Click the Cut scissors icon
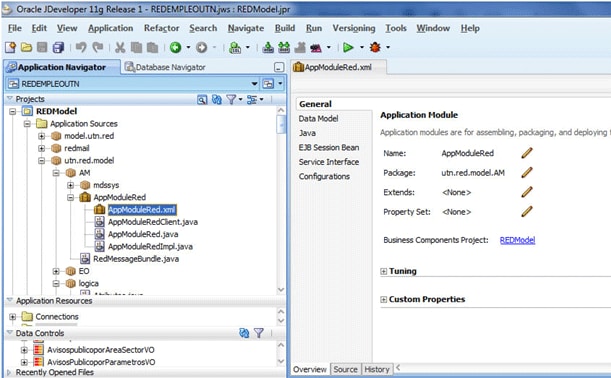611x378 pixels. [x=120, y=48]
